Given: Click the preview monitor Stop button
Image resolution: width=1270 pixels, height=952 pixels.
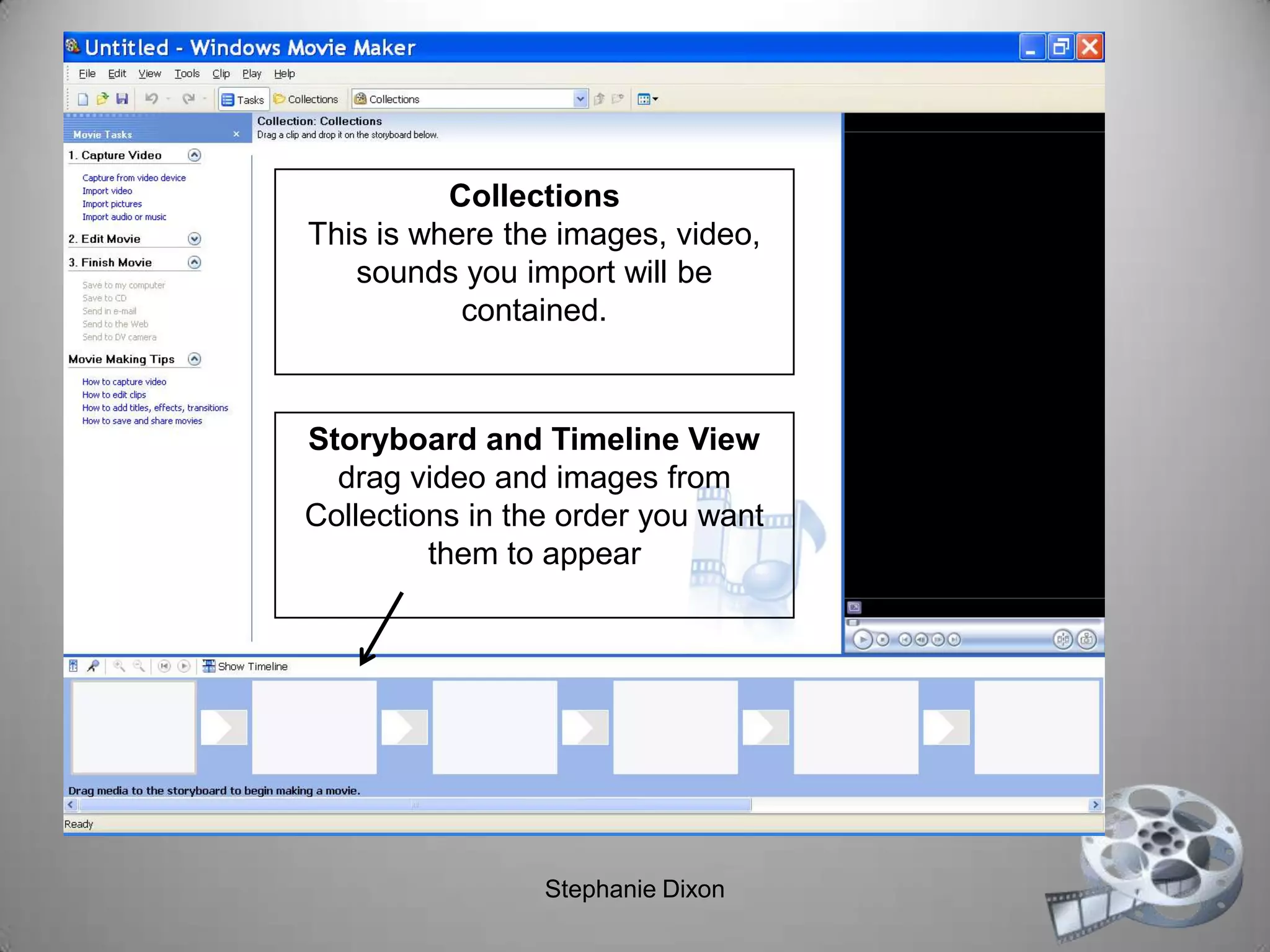Looking at the screenshot, I should point(883,640).
